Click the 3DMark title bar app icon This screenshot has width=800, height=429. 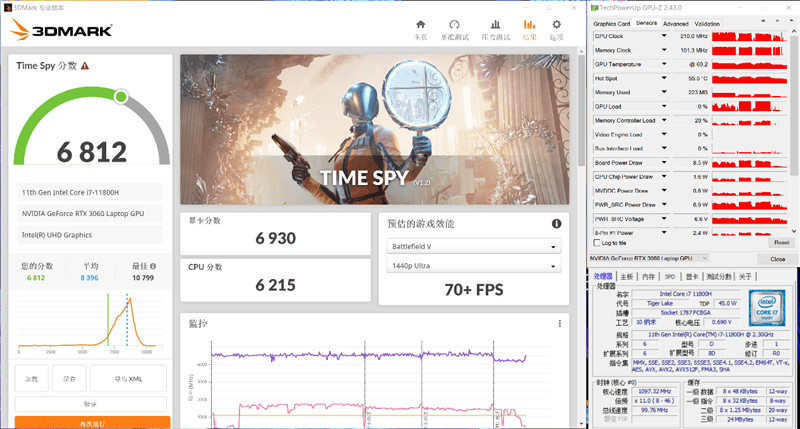(8, 8)
